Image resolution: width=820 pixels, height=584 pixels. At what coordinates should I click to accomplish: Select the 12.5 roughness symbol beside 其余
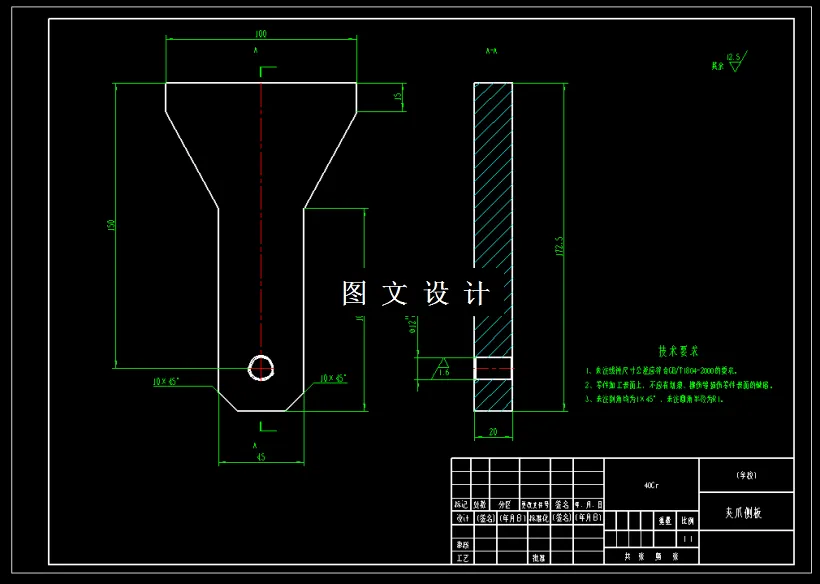(x=736, y=61)
